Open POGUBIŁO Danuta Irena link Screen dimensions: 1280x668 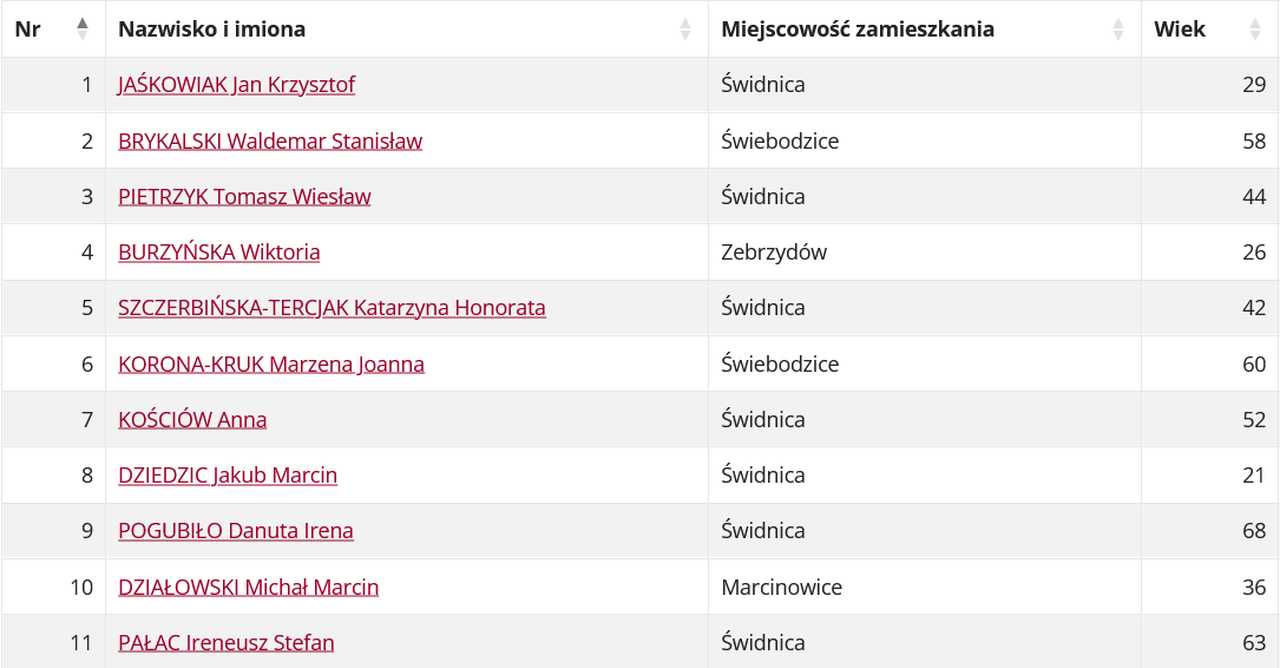235,531
